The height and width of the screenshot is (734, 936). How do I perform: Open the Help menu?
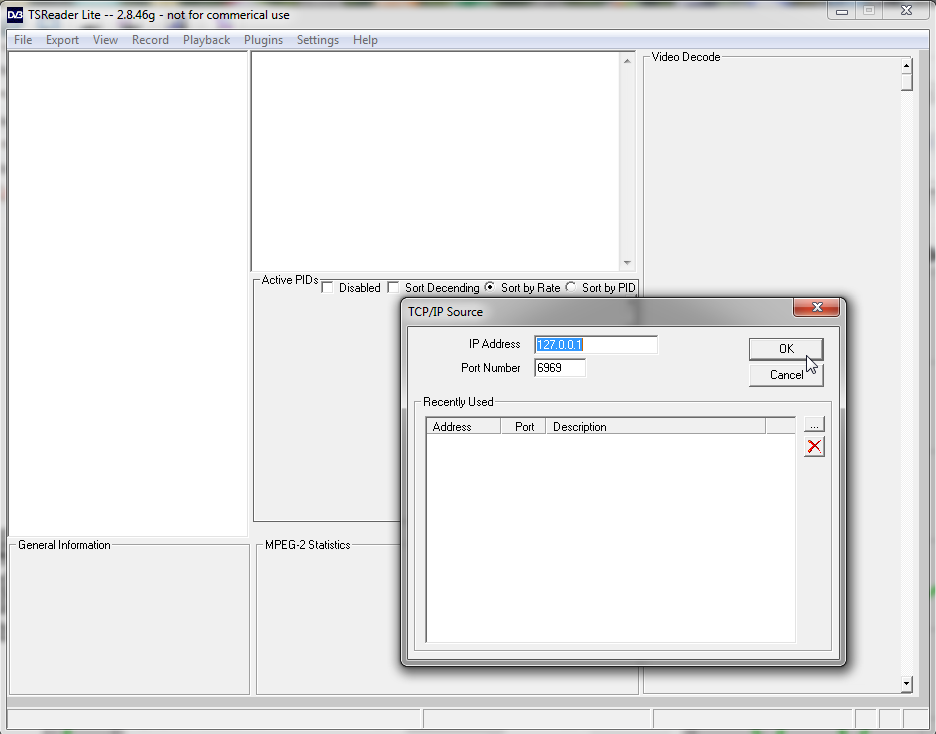365,40
